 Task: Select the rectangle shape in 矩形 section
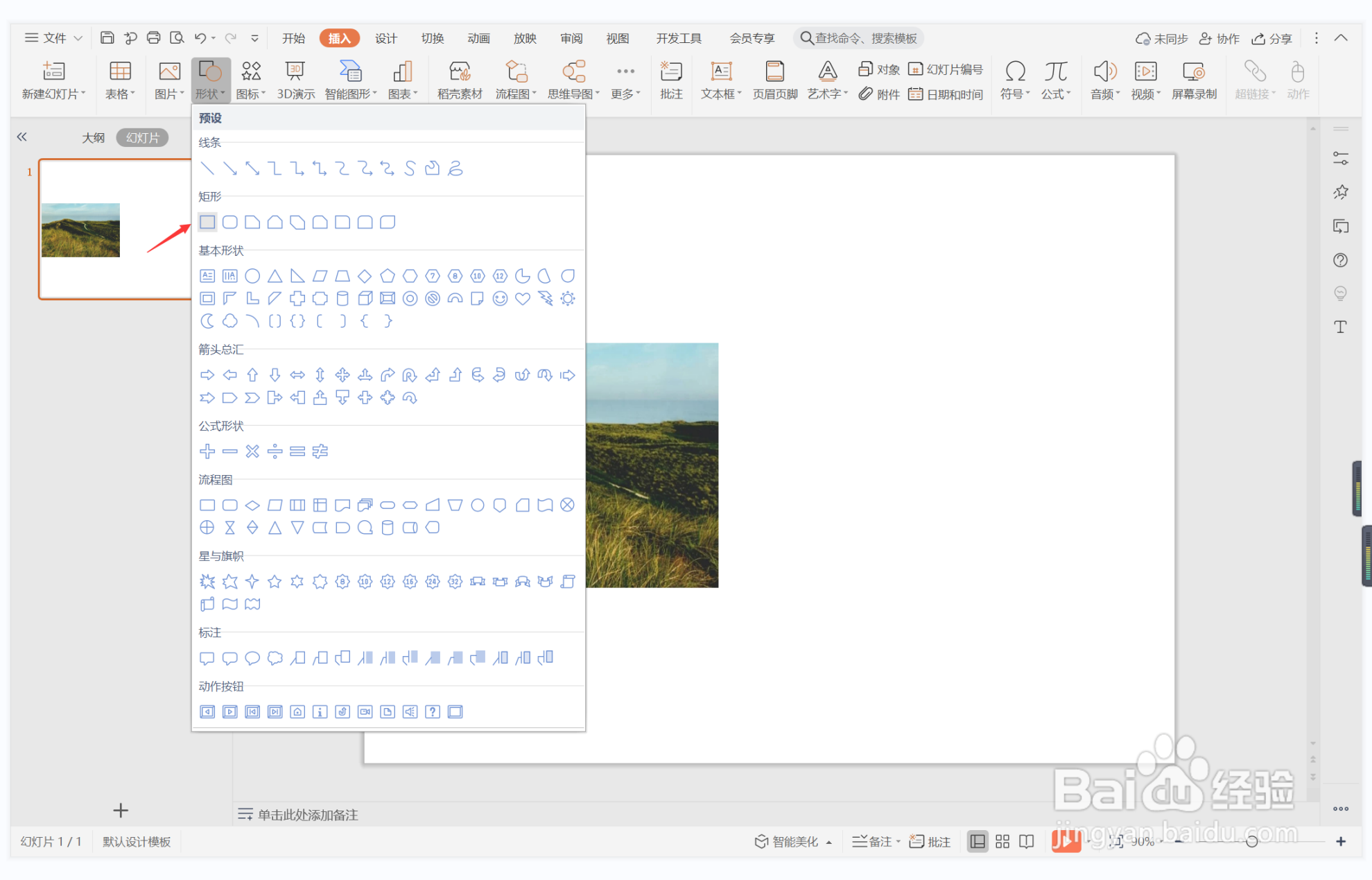[207, 222]
